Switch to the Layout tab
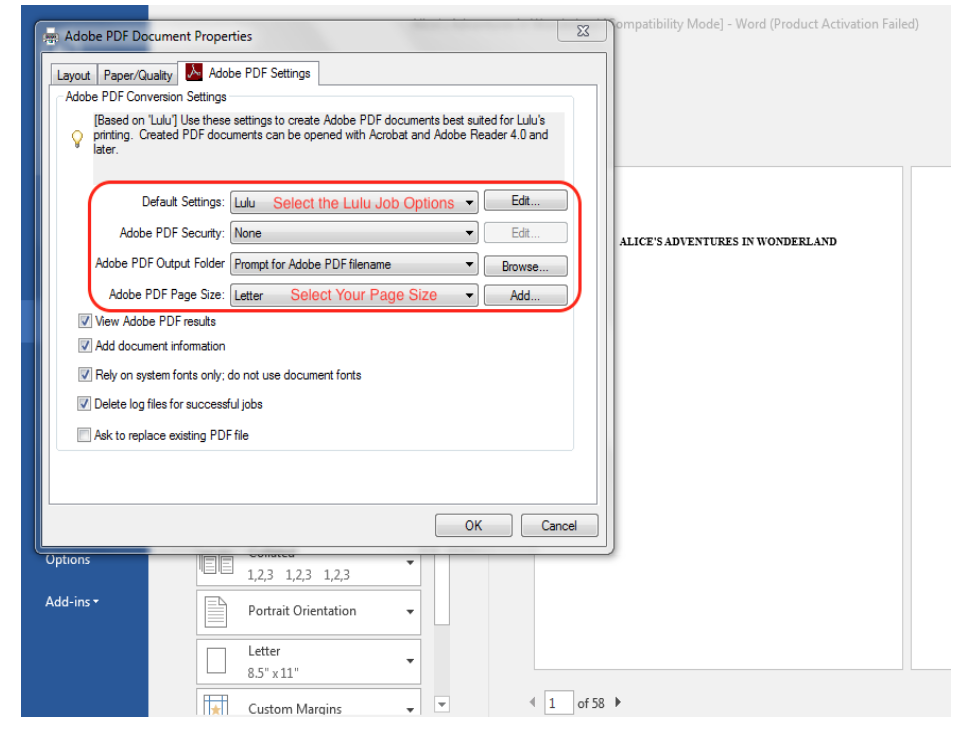 click(x=74, y=75)
